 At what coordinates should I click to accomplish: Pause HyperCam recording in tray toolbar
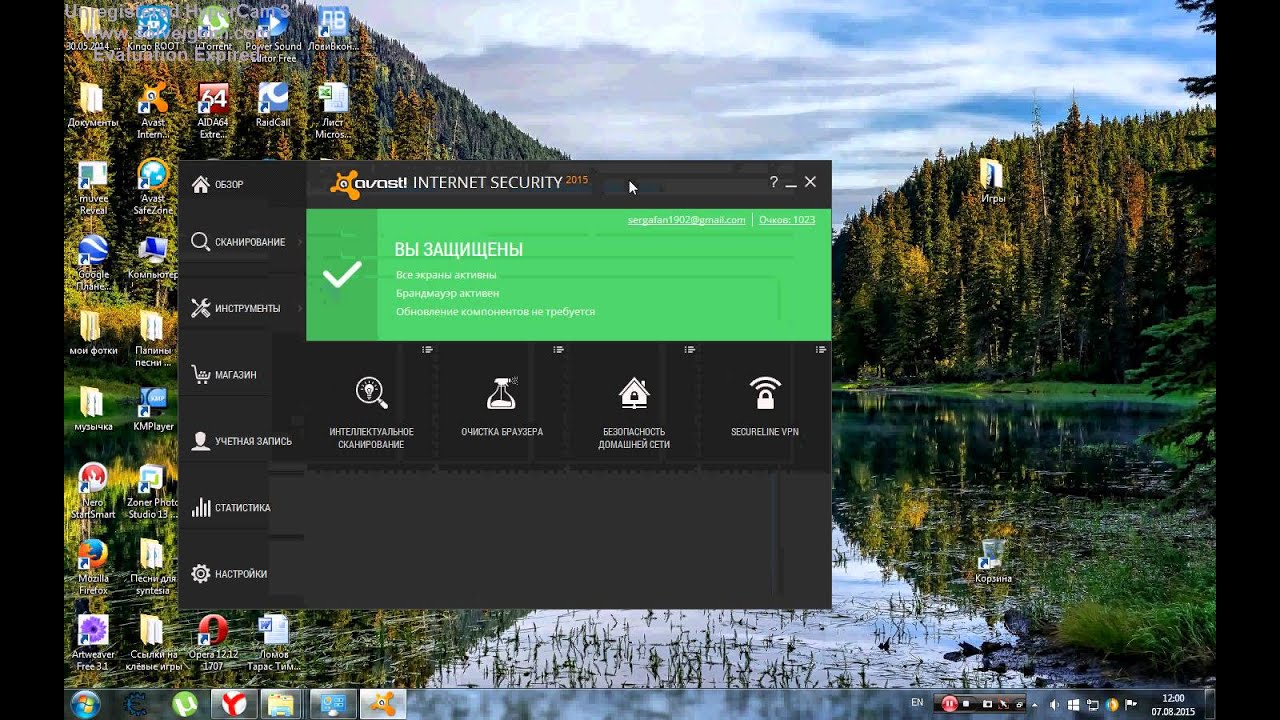click(949, 704)
